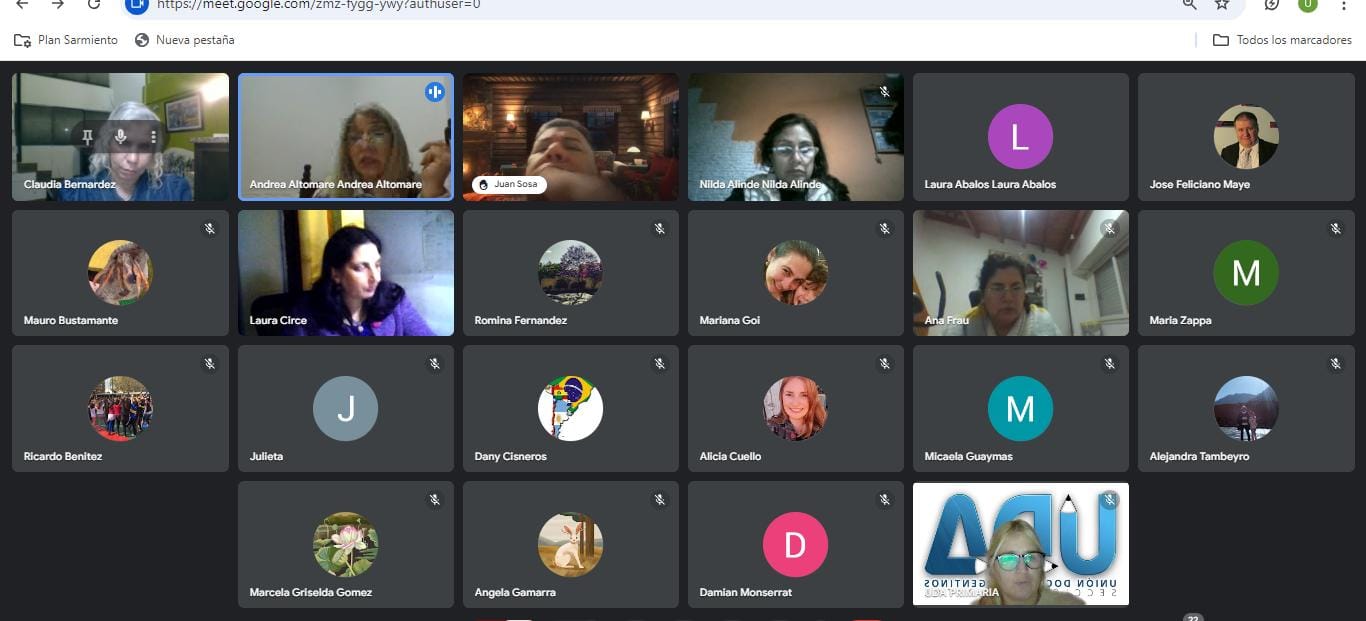Click the 'Claudia Bernardez' name label
Viewport: 1366px width, 621px height.
click(x=70, y=185)
